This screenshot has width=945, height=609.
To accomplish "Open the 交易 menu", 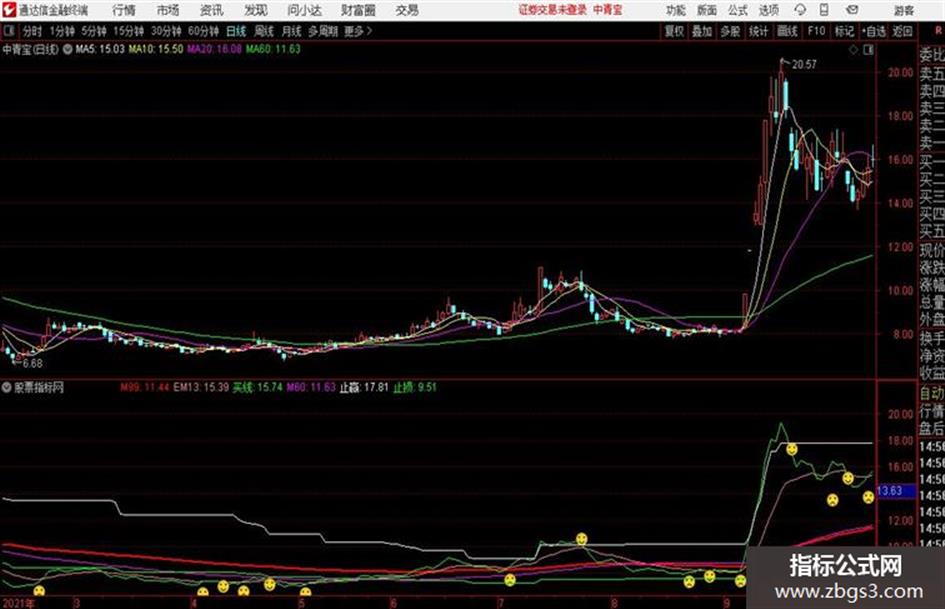I will click(407, 10).
